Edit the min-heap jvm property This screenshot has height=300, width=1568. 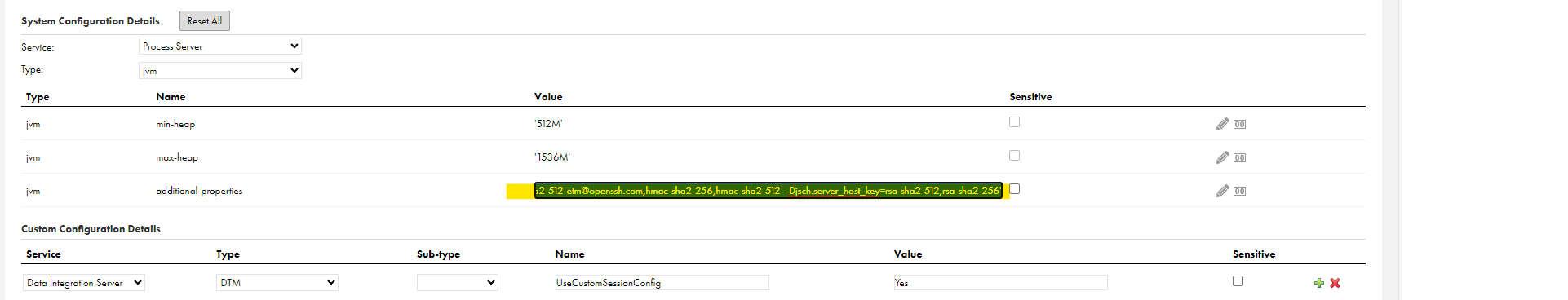tap(1222, 124)
